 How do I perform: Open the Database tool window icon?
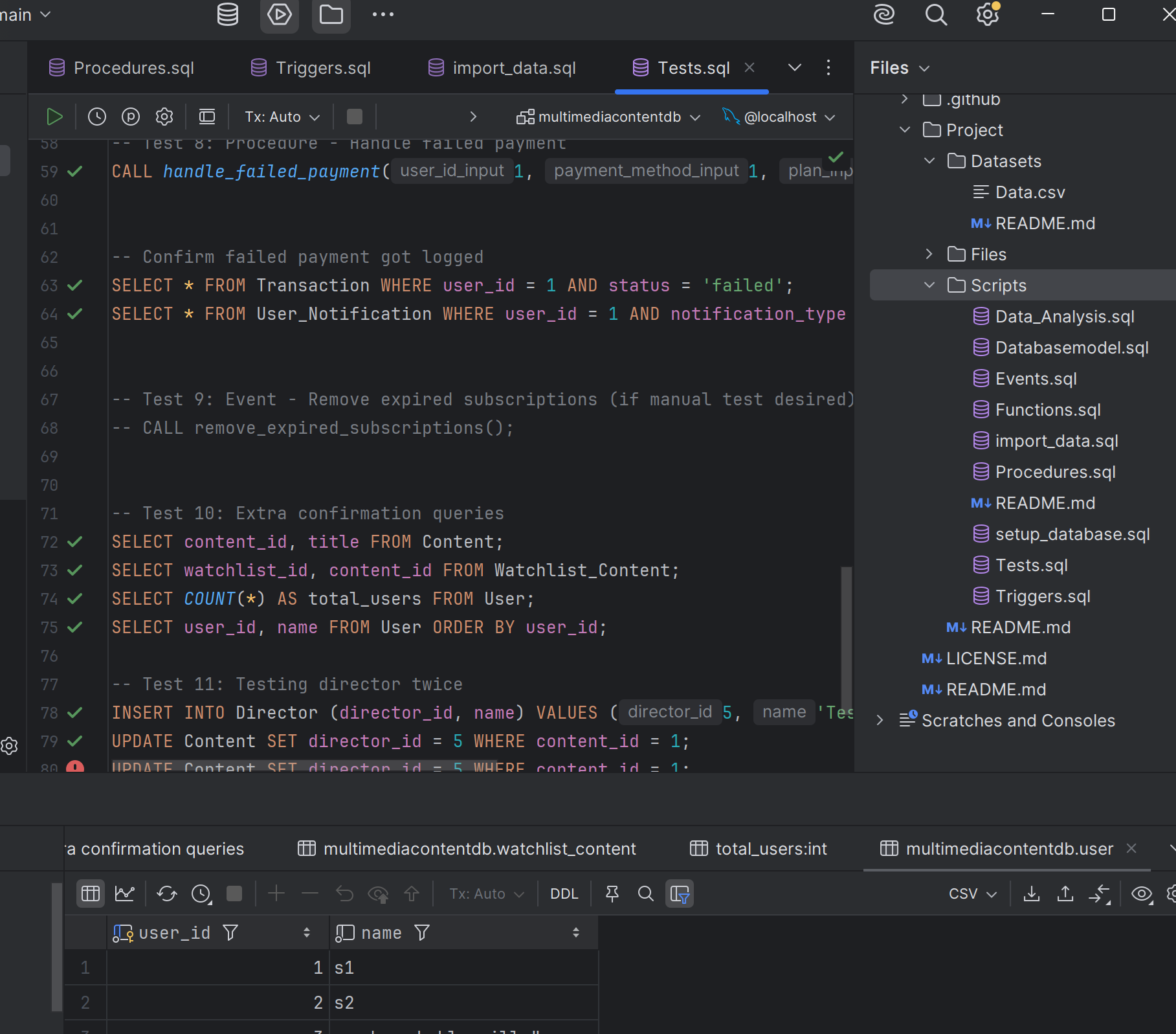[x=228, y=14]
